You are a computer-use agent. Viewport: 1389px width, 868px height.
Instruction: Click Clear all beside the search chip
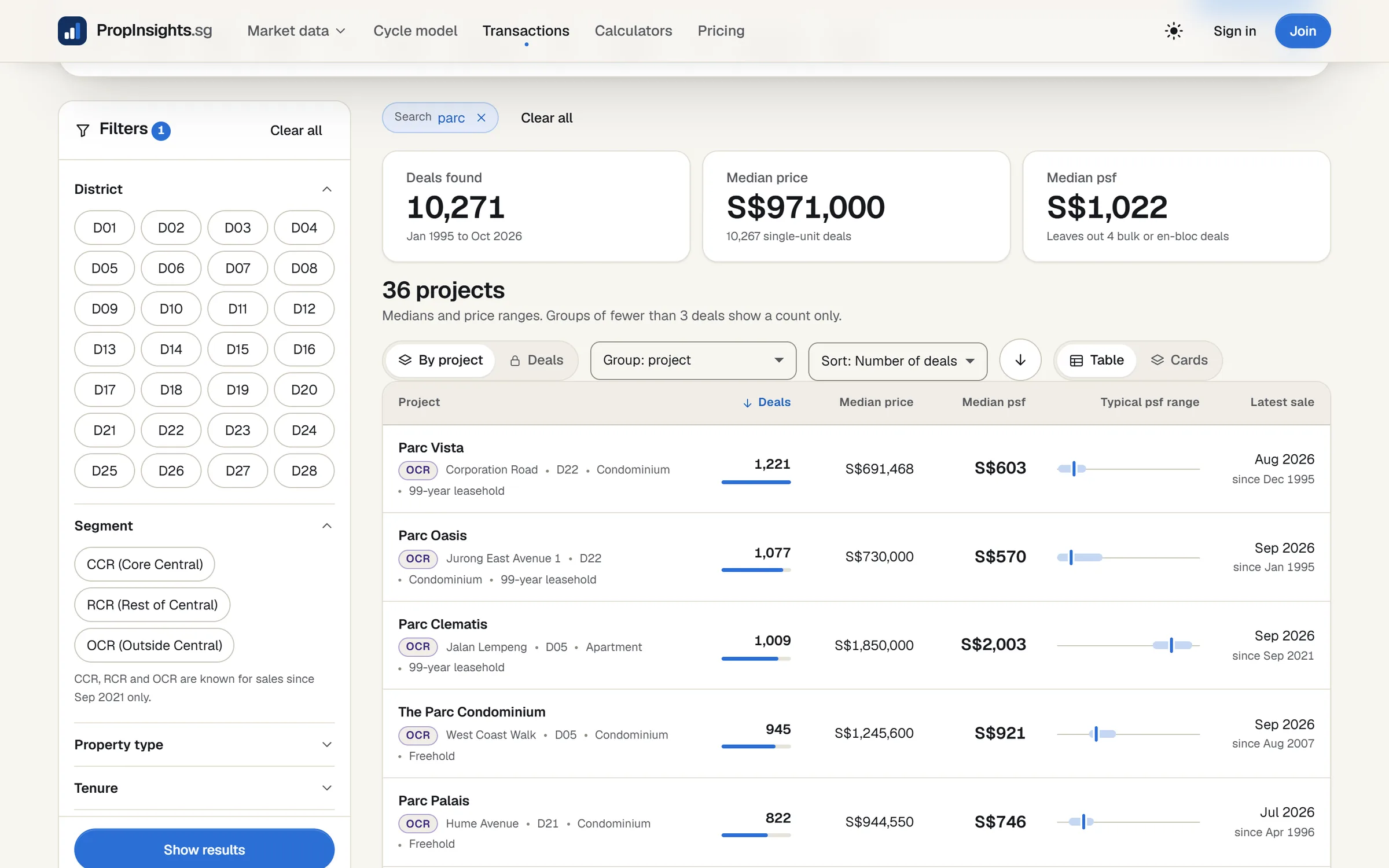546,117
